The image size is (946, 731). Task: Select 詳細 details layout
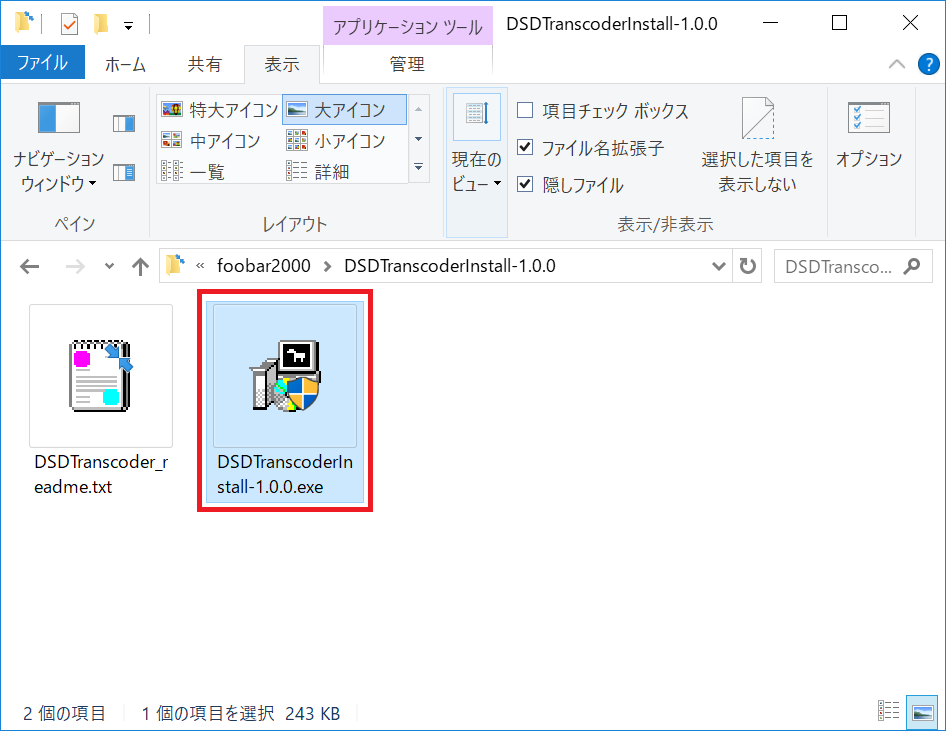(317, 172)
